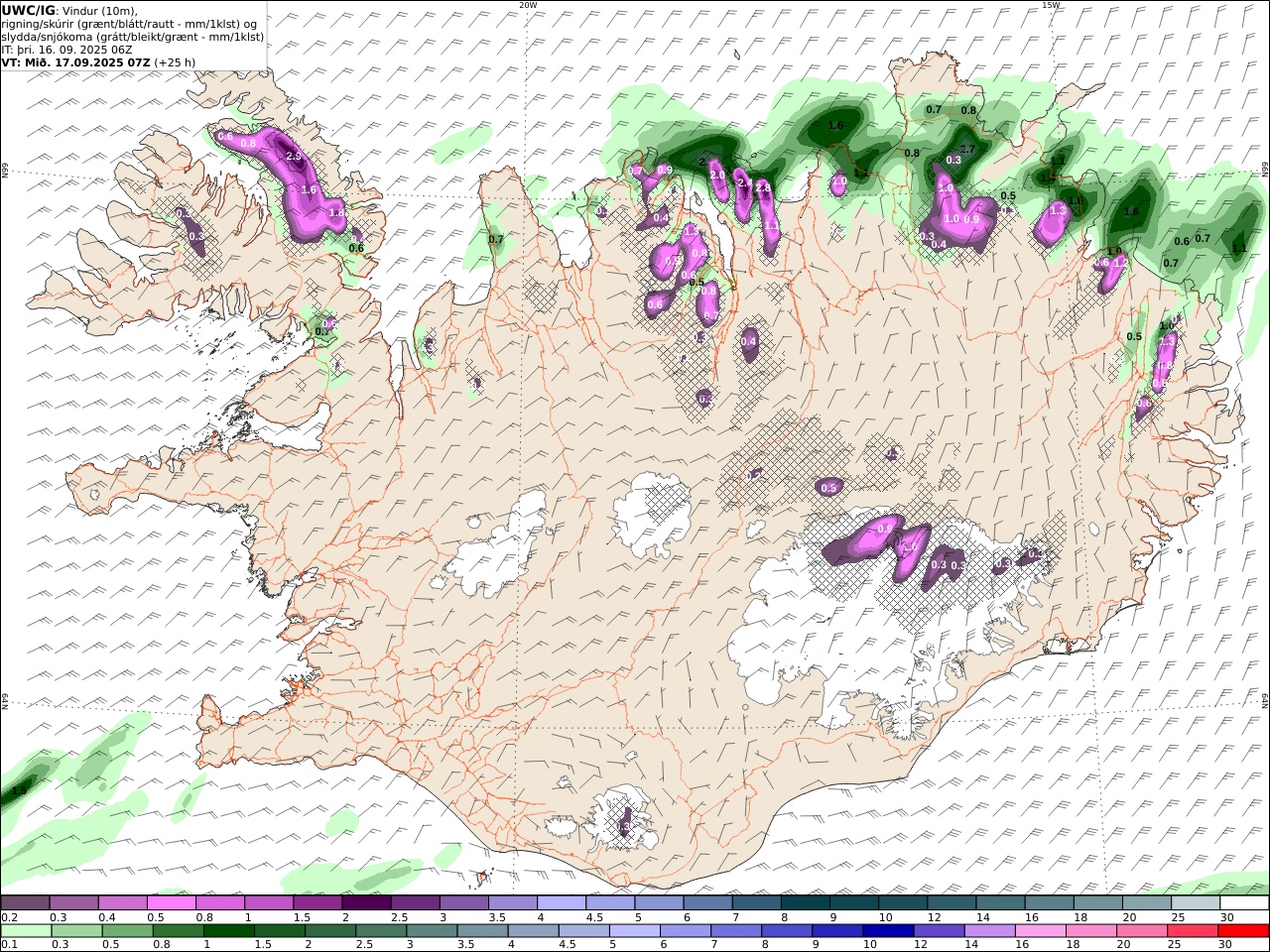Click the '20W' longitude label
1270x952 pixels.
coord(528,5)
